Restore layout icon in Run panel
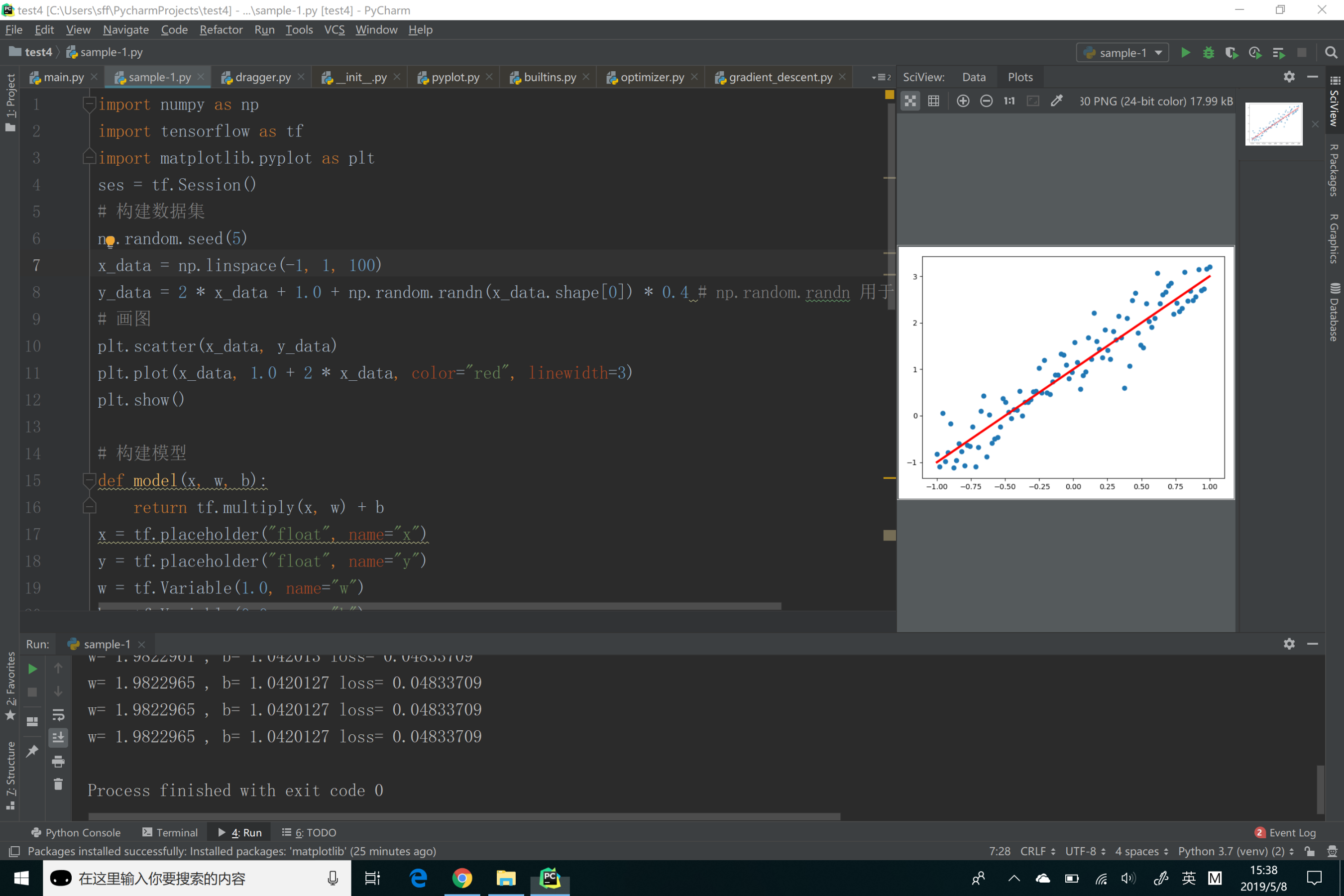The height and width of the screenshot is (896, 1344). [32, 722]
